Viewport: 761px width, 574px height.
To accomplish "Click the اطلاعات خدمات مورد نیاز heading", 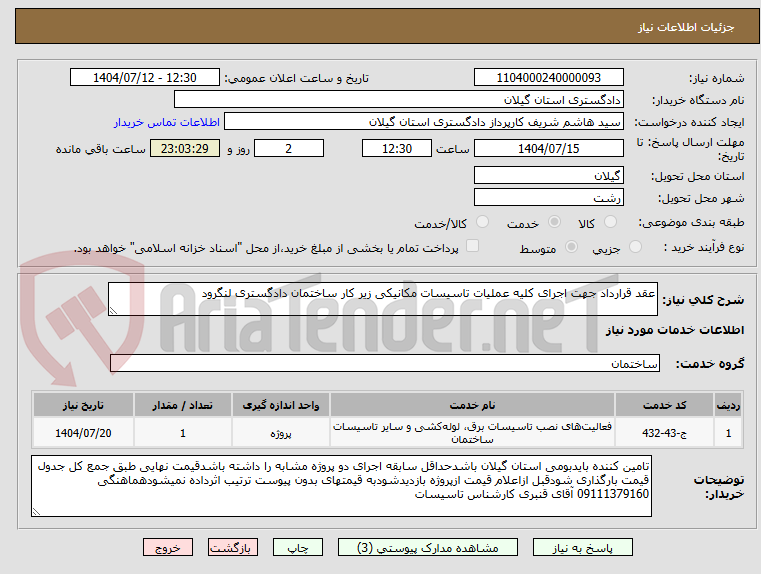I will (x=675, y=330).
